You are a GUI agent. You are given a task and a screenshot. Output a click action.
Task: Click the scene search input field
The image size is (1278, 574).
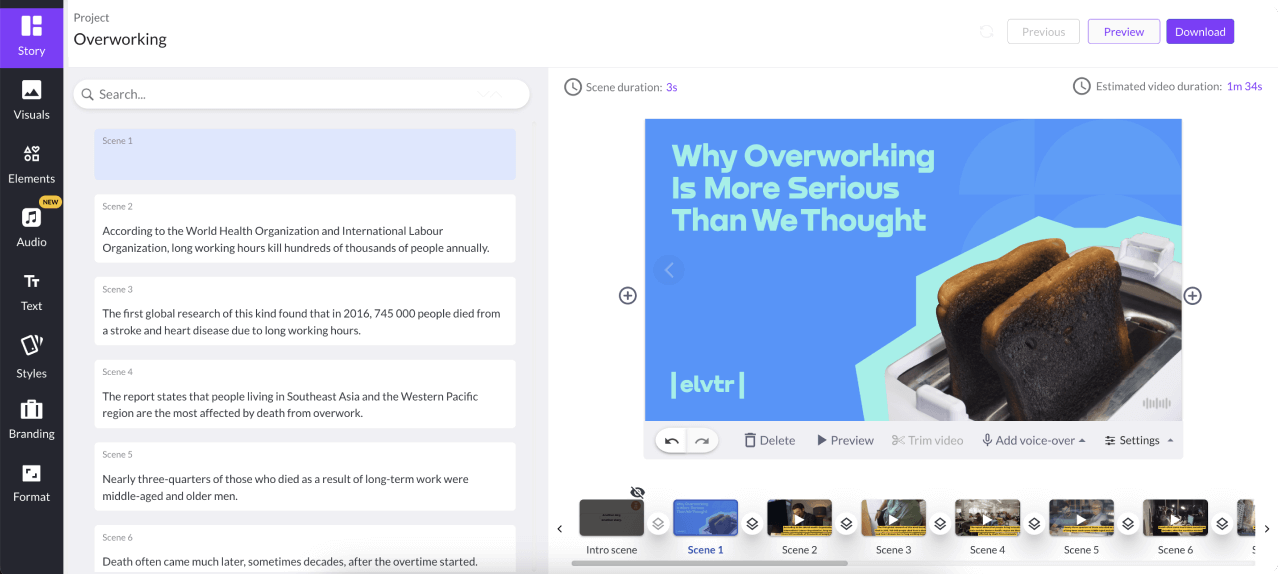tap(300, 94)
